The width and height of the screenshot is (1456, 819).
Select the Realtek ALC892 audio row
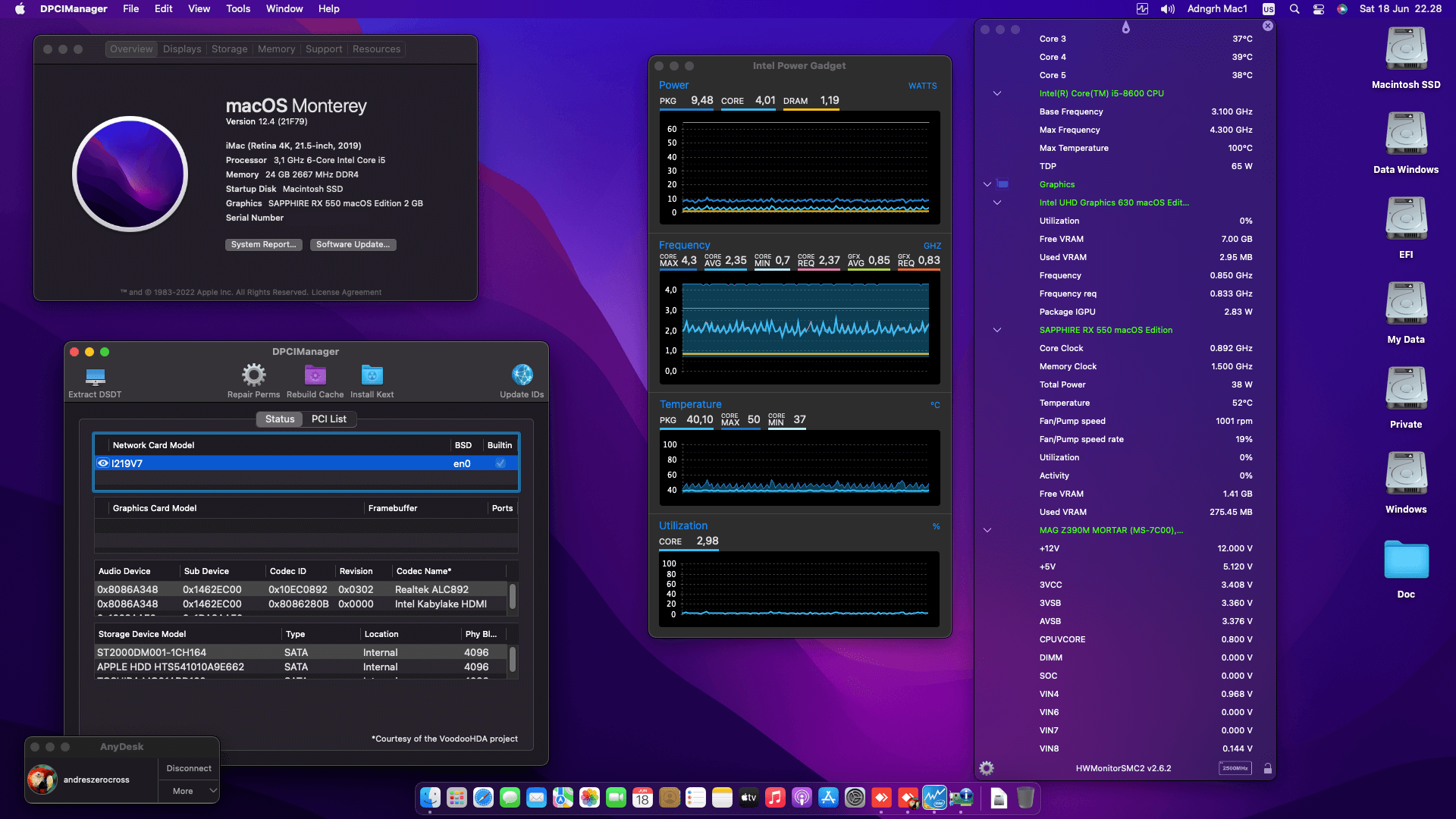click(301, 589)
